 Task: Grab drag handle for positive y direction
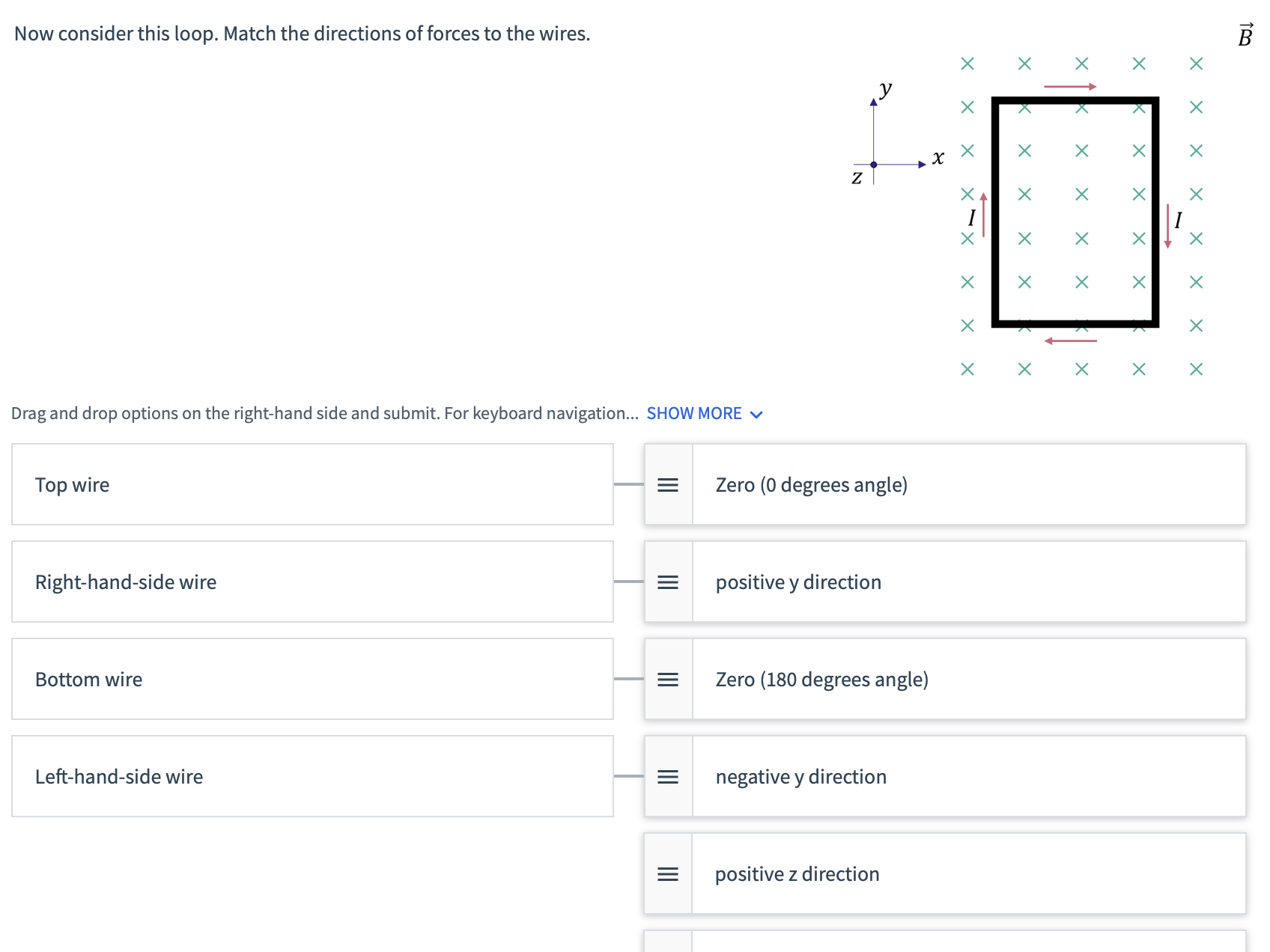coord(668,582)
